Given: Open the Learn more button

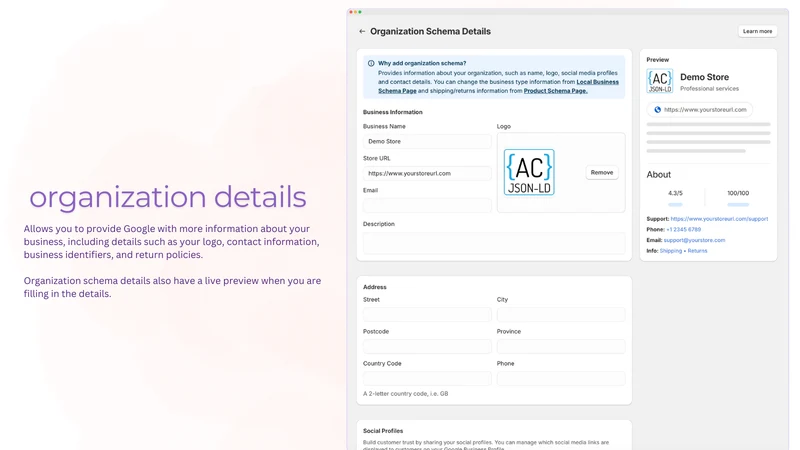Looking at the screenshot, I should tap(757, 31).
